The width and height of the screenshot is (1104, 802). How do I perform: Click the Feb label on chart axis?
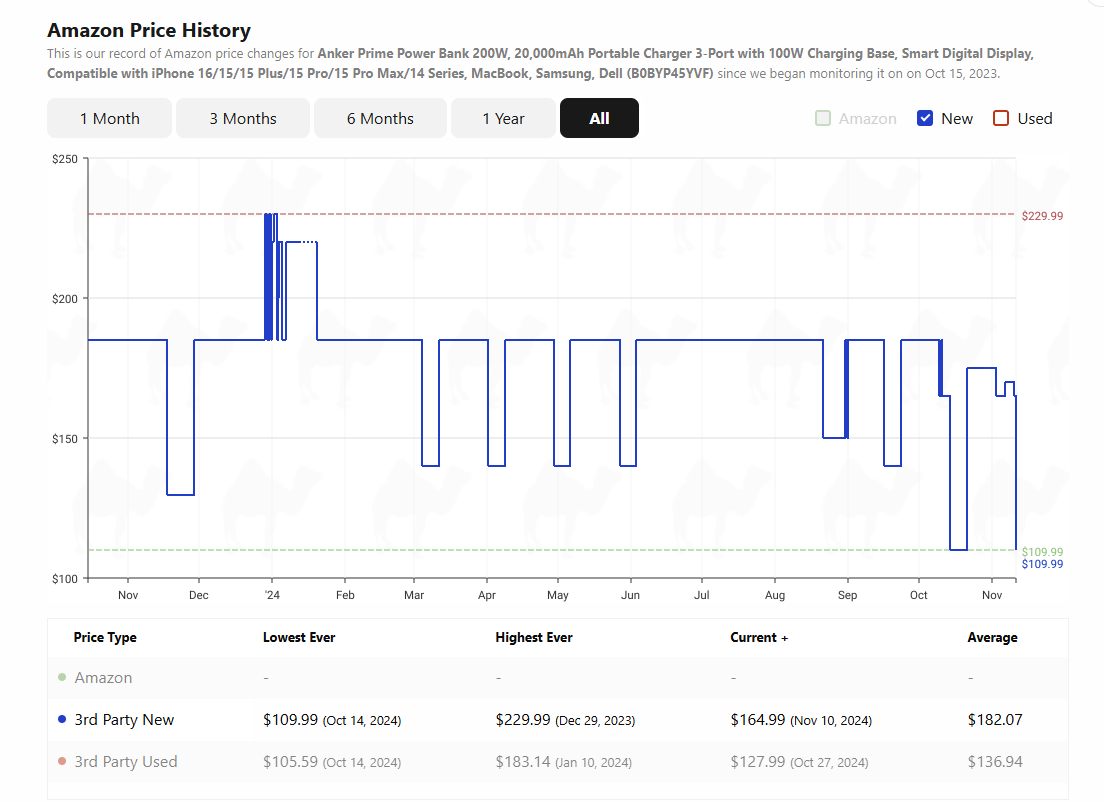[x=345, y=595]
